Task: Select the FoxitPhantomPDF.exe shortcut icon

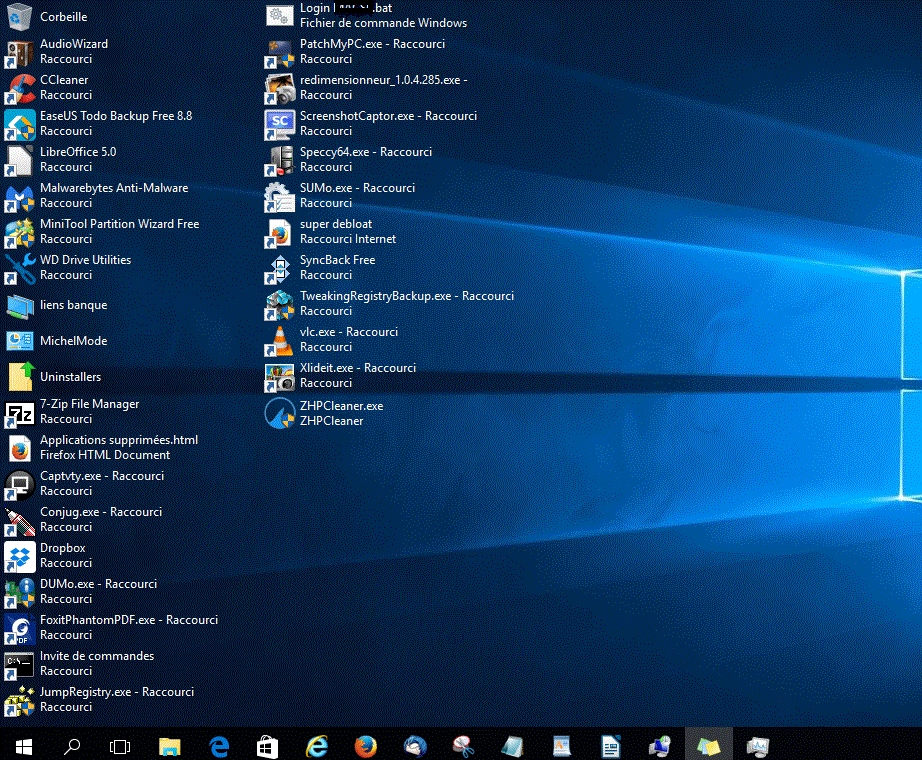Action: [19, 627]
